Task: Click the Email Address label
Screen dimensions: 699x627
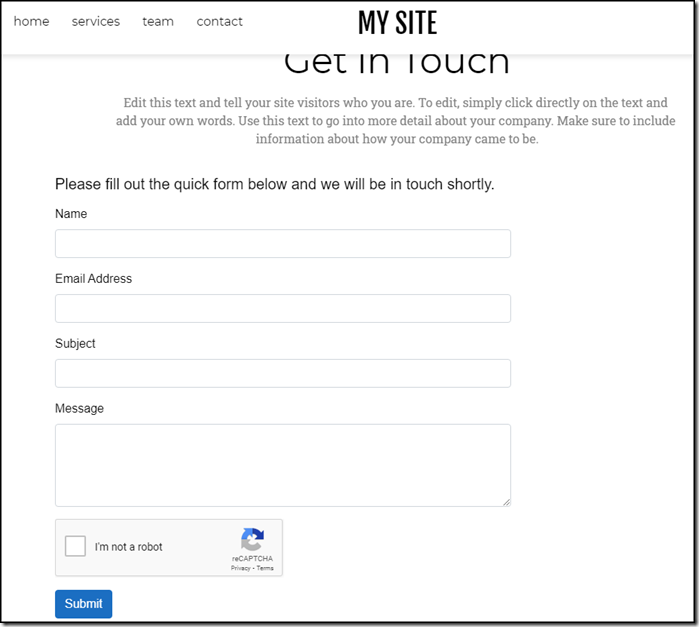Action: (x=94, y=279)
